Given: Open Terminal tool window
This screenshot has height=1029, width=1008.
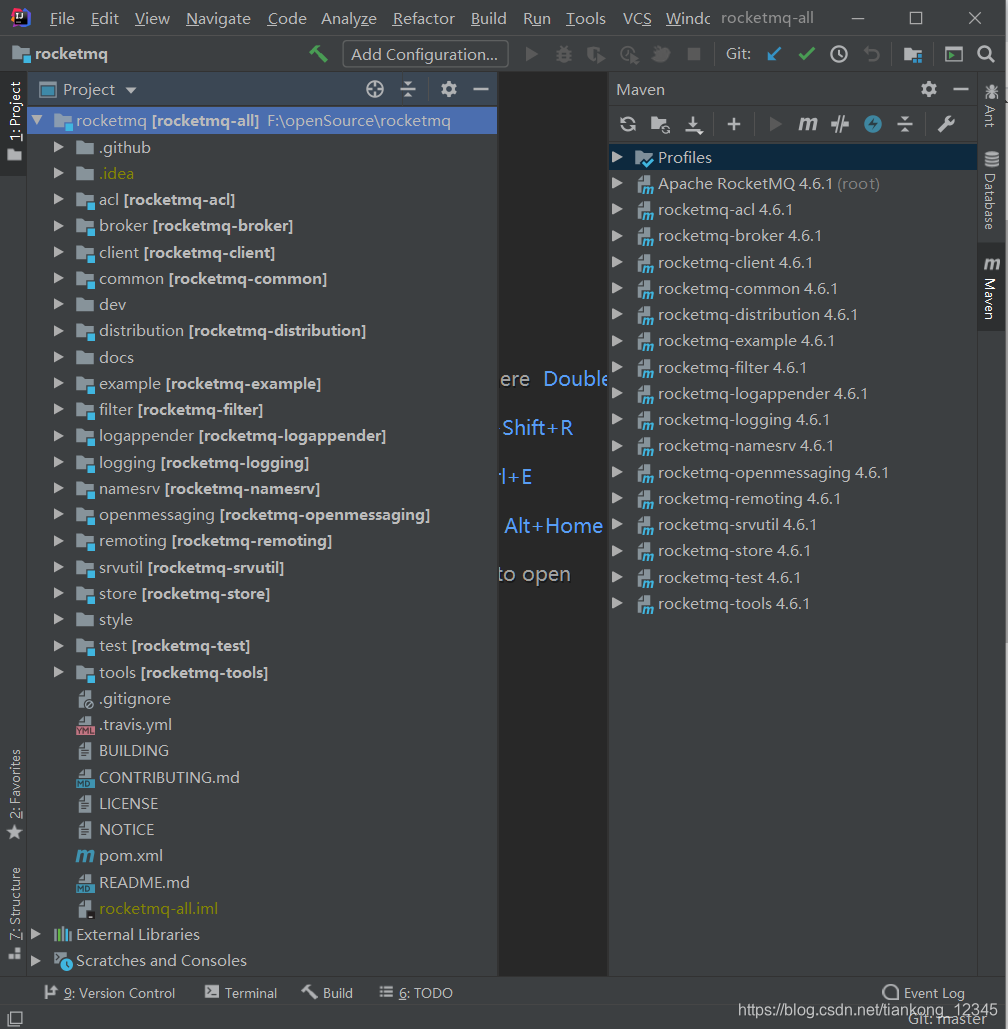Looking at the screenshot, I should coord(240,993).
